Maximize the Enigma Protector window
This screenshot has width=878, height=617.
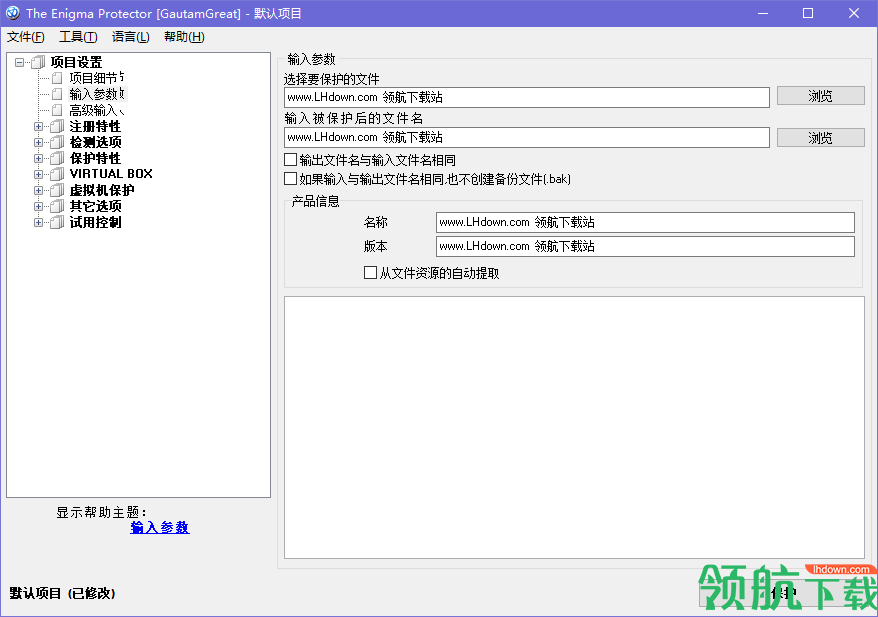(807, 13)
